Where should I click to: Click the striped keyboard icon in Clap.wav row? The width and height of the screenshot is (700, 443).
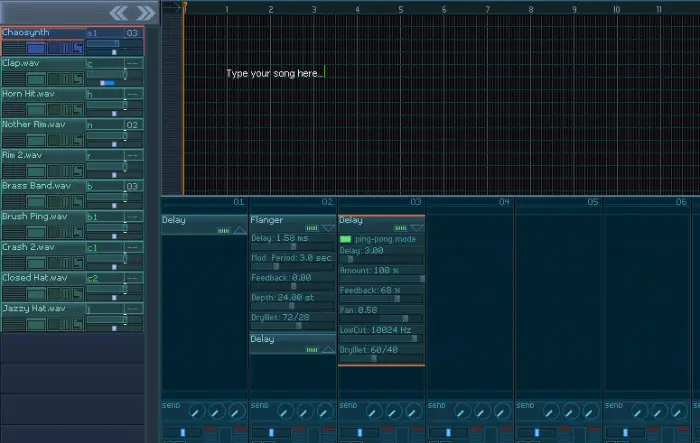(14, 79)
